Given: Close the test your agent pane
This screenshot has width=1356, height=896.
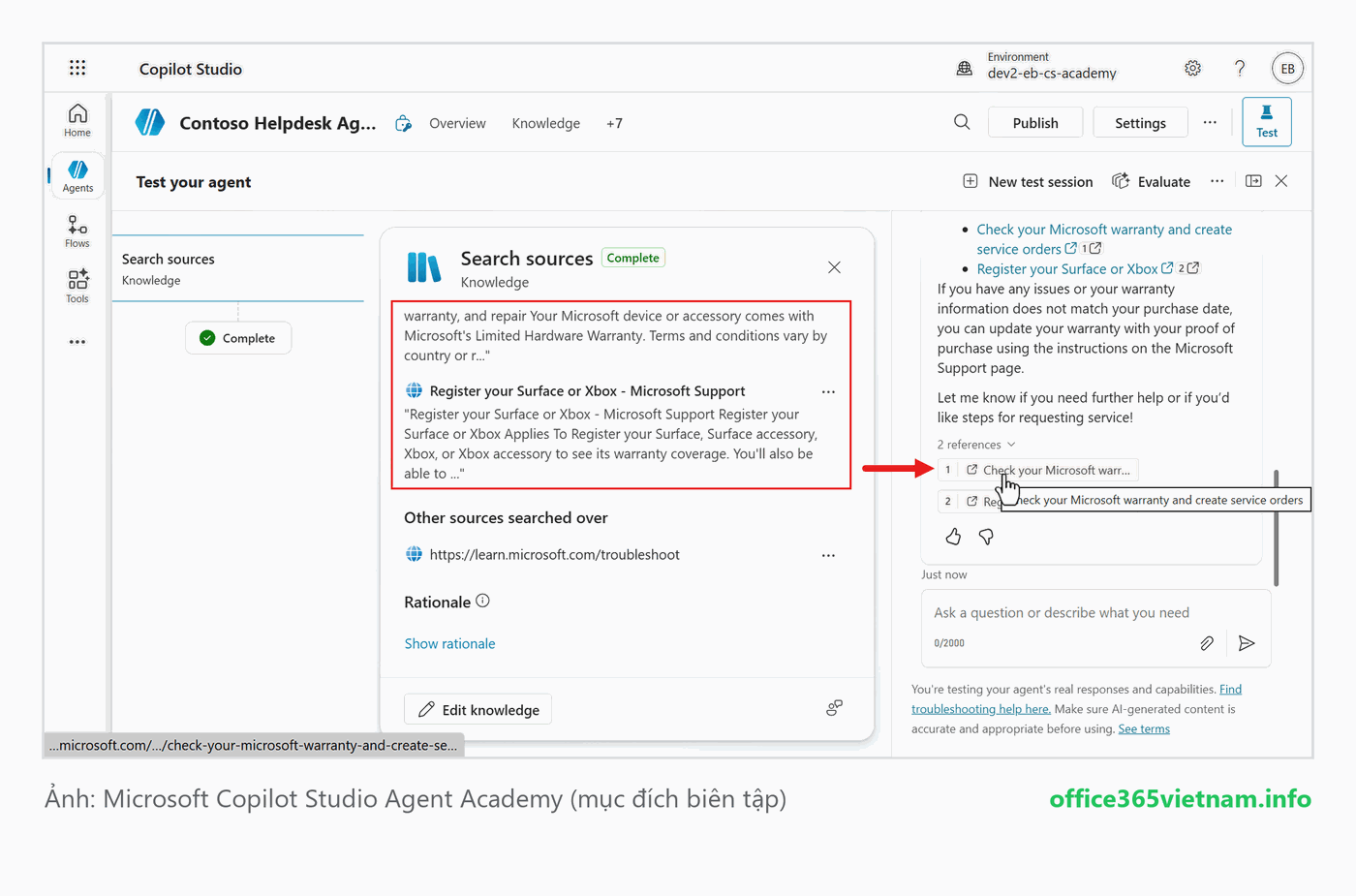Looking at the screenshot, I should click(x=1281, y=181).
